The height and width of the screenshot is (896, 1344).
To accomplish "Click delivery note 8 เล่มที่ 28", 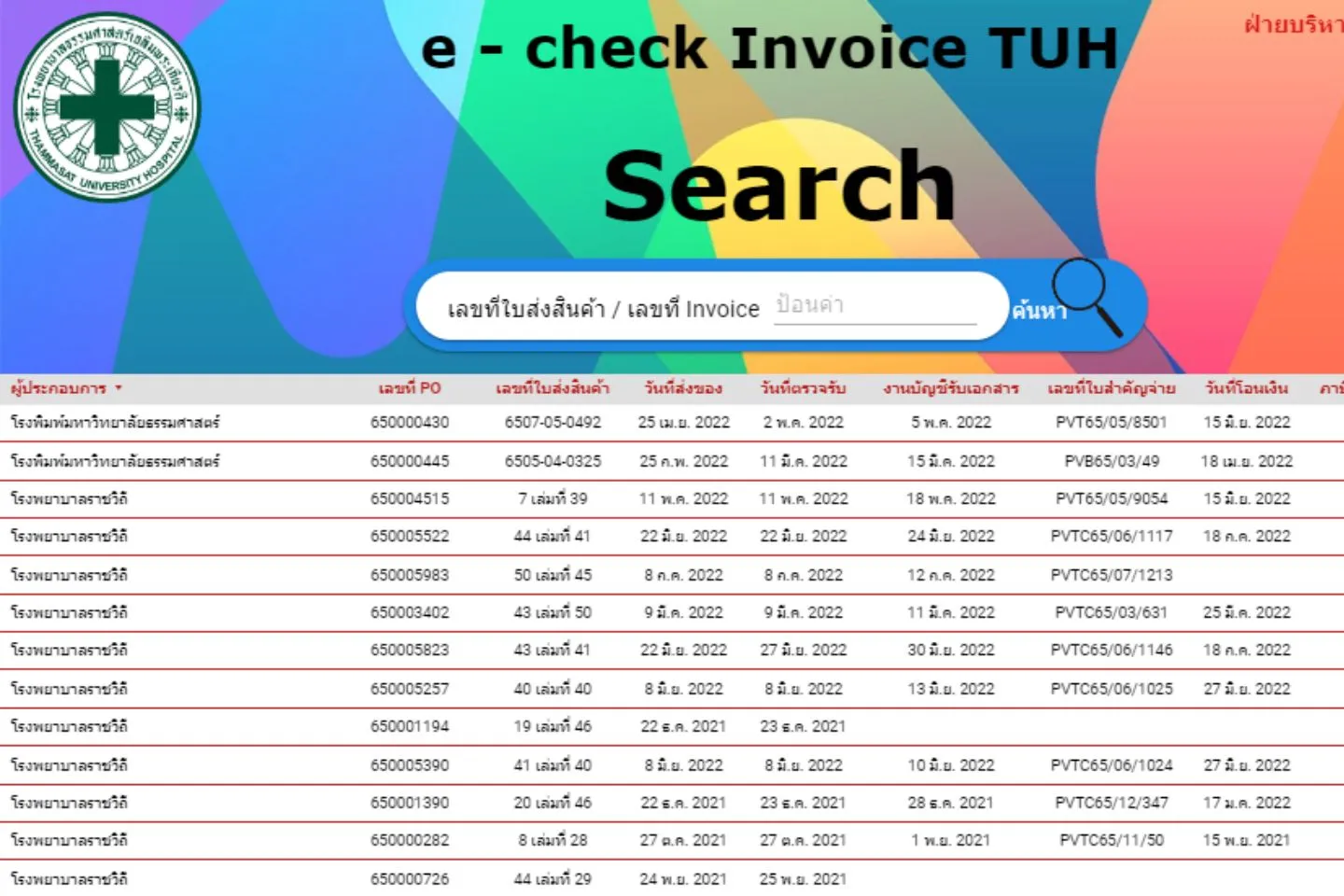I will click(x=553, y=840).
